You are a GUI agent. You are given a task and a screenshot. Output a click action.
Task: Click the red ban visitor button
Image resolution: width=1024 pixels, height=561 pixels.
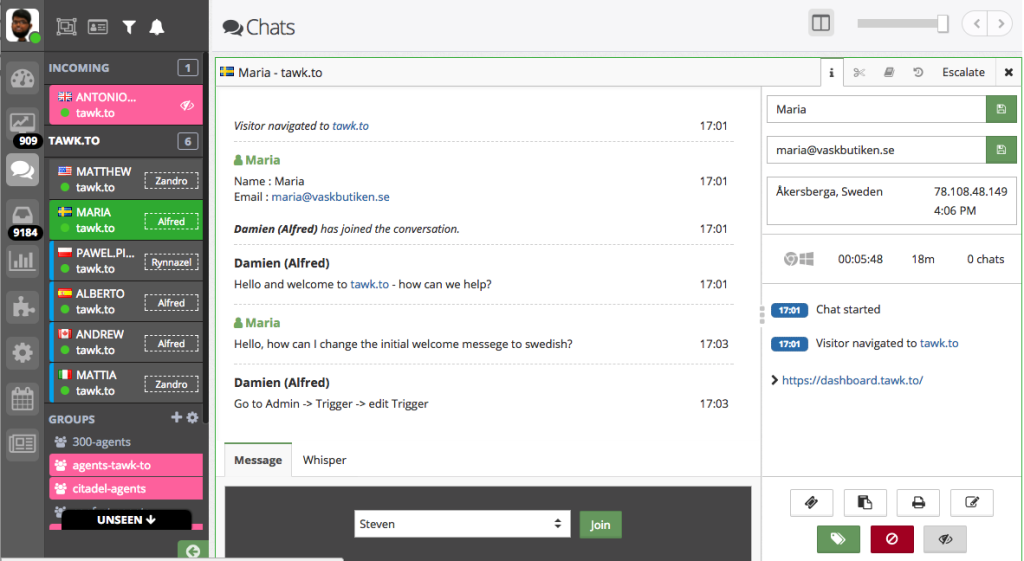[x=891, y=539]
